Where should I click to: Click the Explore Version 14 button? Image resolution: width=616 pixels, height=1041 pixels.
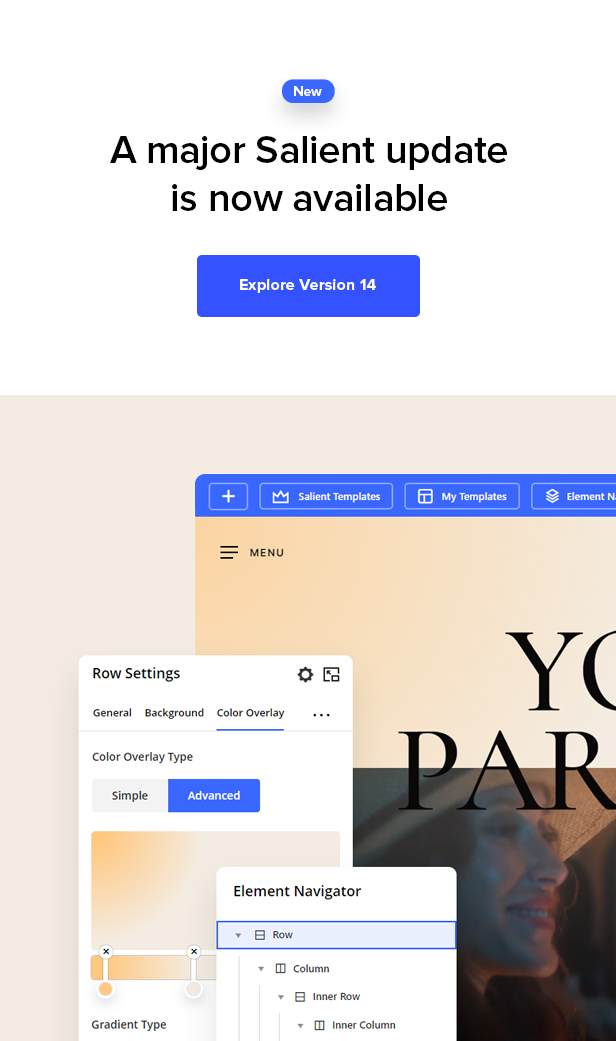pyautogui.click(x=308, y=285)
